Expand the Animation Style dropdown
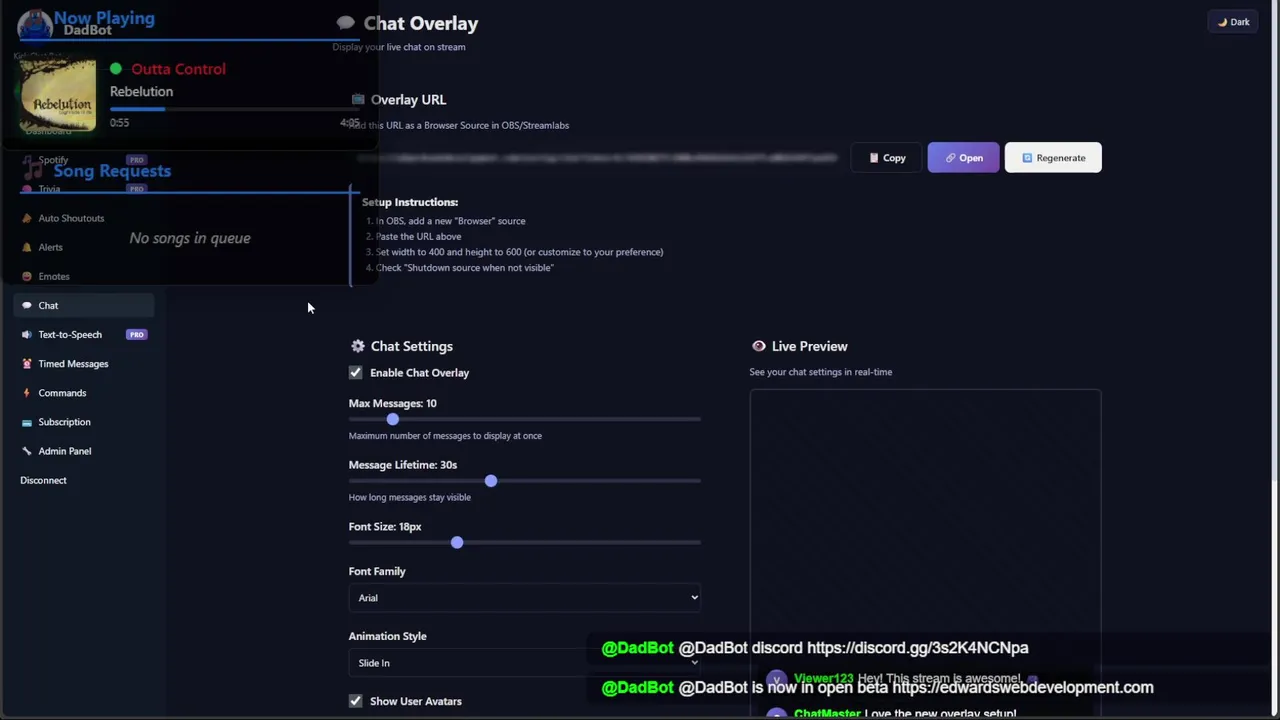Viewport: 1280px width, 720px height. click(525, 663)
